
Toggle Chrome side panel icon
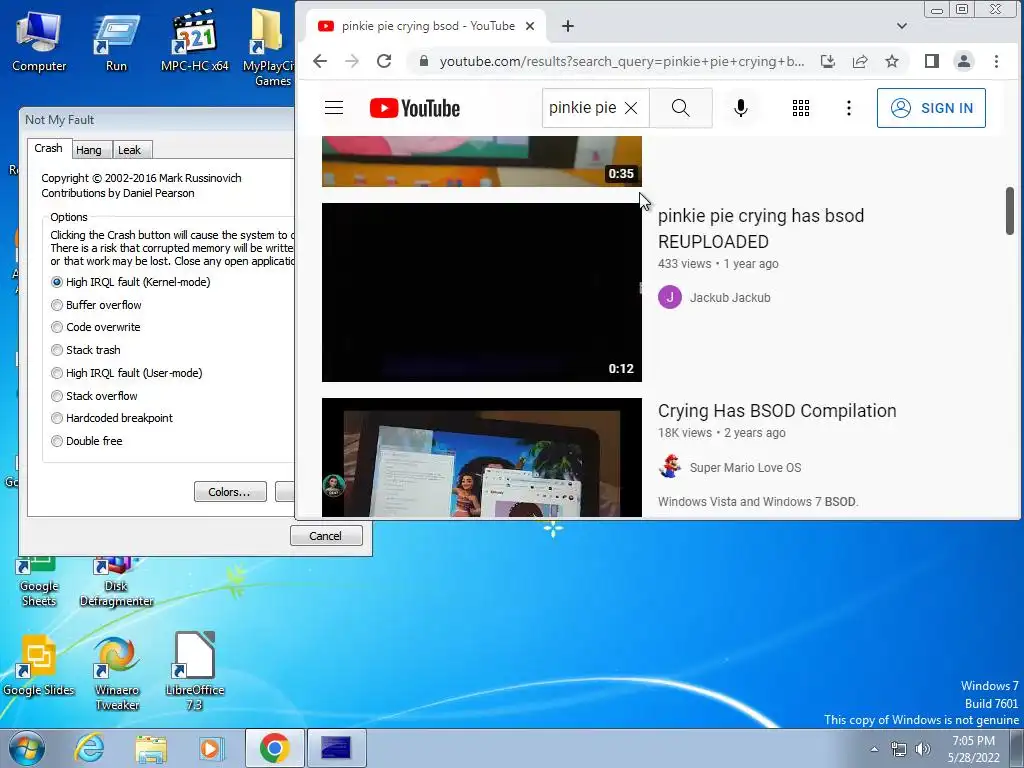(x=932, y=61)
